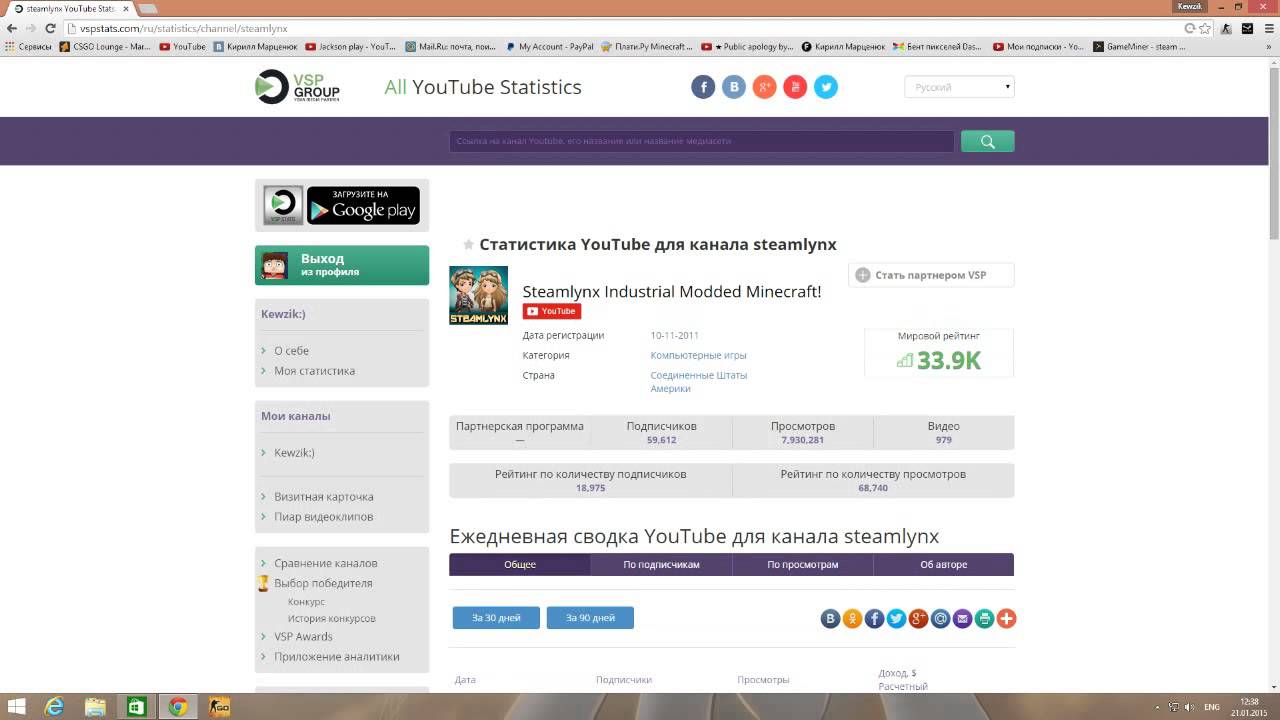Click the red plus more-sharing icon

click(1006, 619)
